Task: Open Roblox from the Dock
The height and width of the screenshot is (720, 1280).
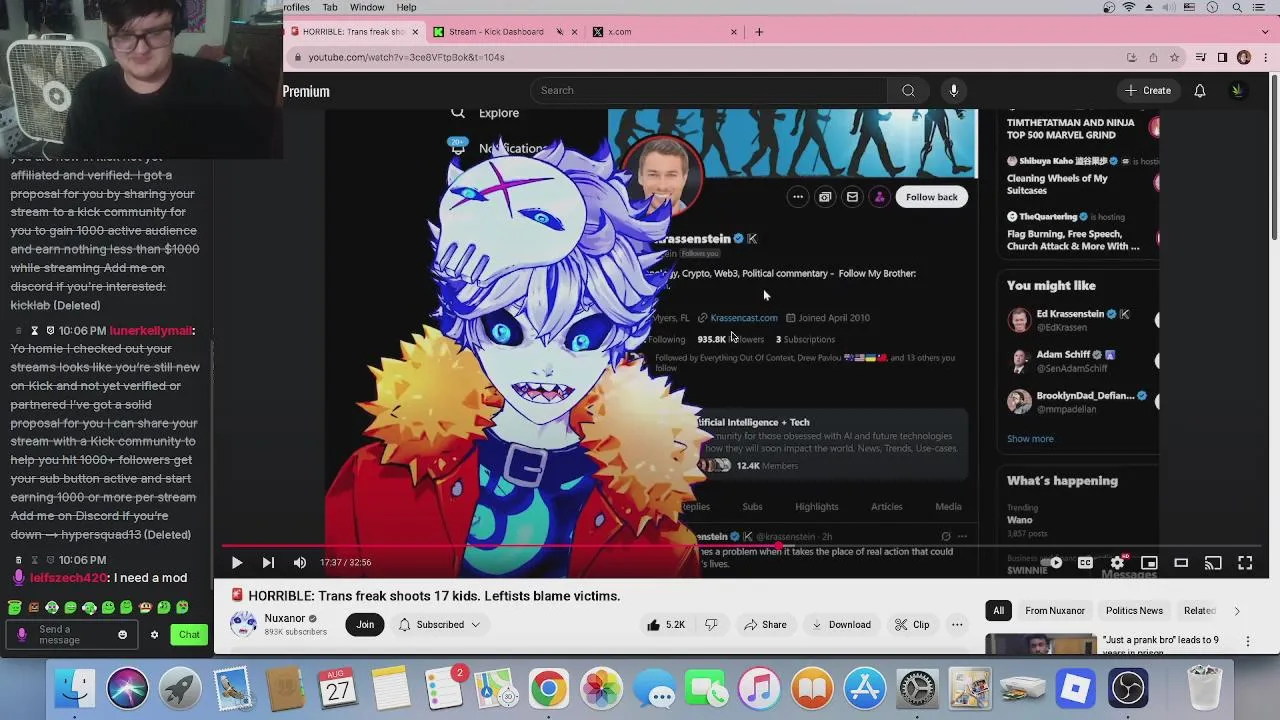Action: [x=1076, y=689]
